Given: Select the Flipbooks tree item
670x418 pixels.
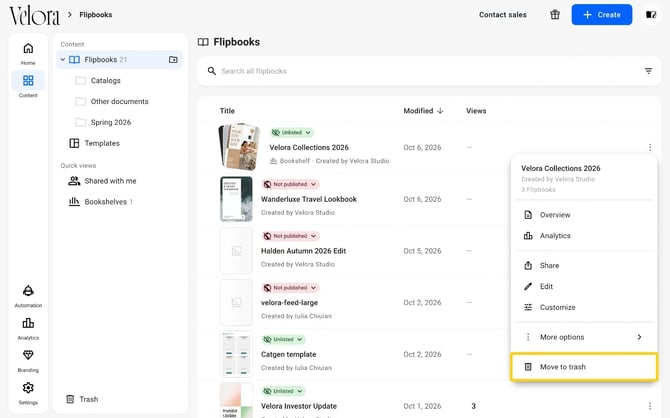Looking at the screenshot, I should (120, 59).
